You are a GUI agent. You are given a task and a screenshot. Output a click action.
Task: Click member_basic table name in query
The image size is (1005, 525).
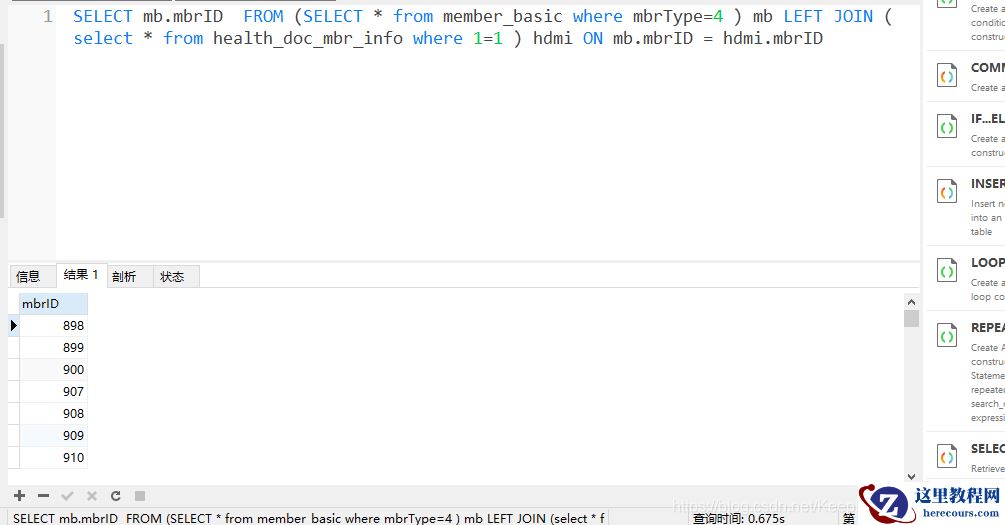click(502, 16)
